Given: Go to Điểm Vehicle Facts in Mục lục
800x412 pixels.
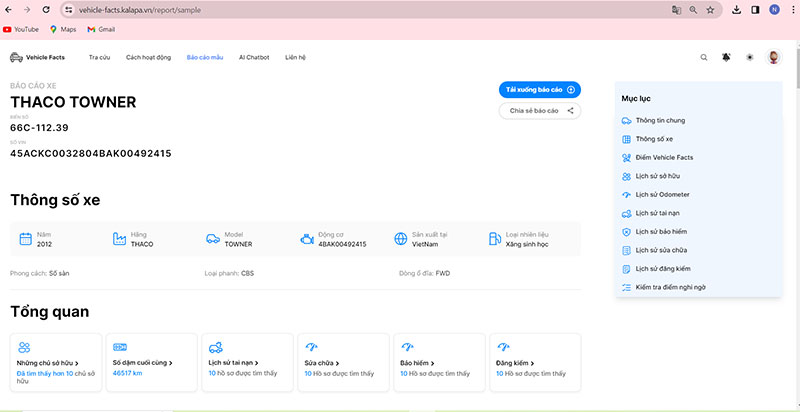Looking at the screenshot, I should [x=663, y=157].
